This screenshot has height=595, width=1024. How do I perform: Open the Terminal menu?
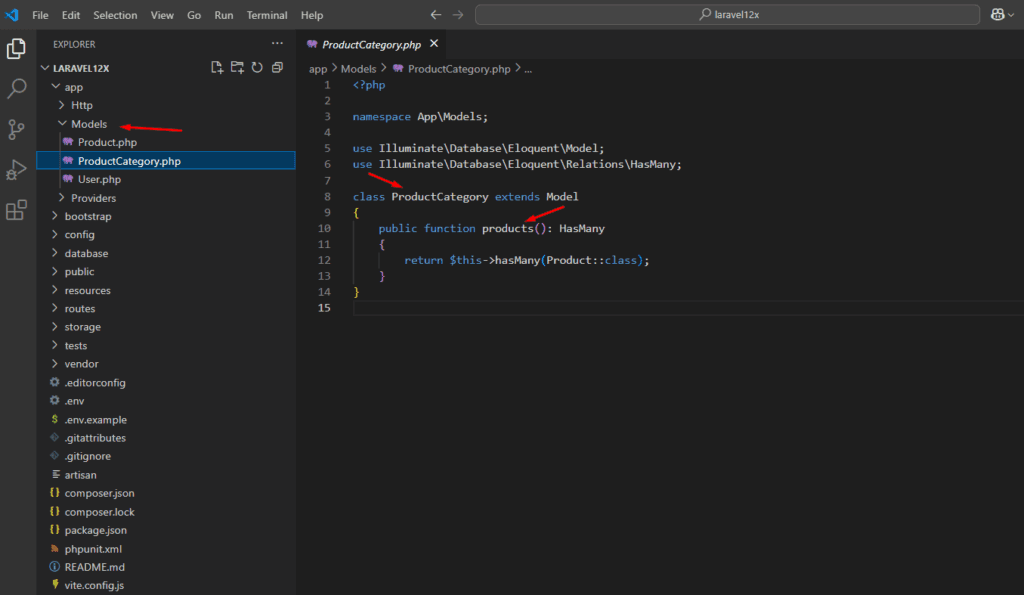pyautogui.click(x=267, y=15)
